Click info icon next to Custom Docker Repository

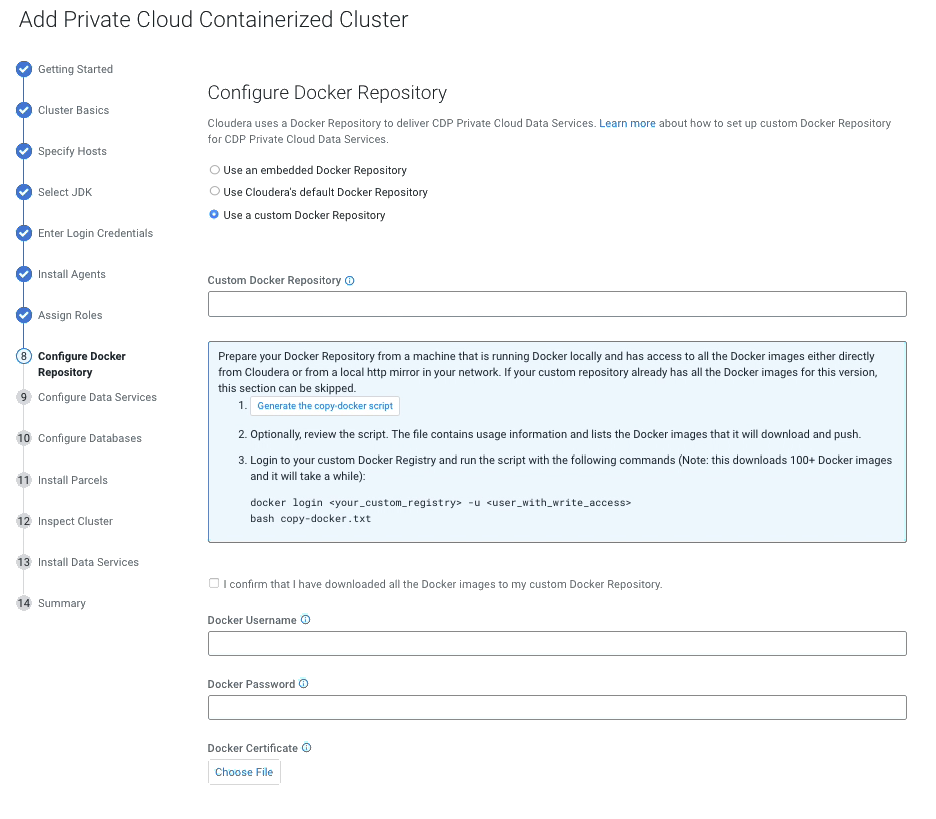click(350, 281)
